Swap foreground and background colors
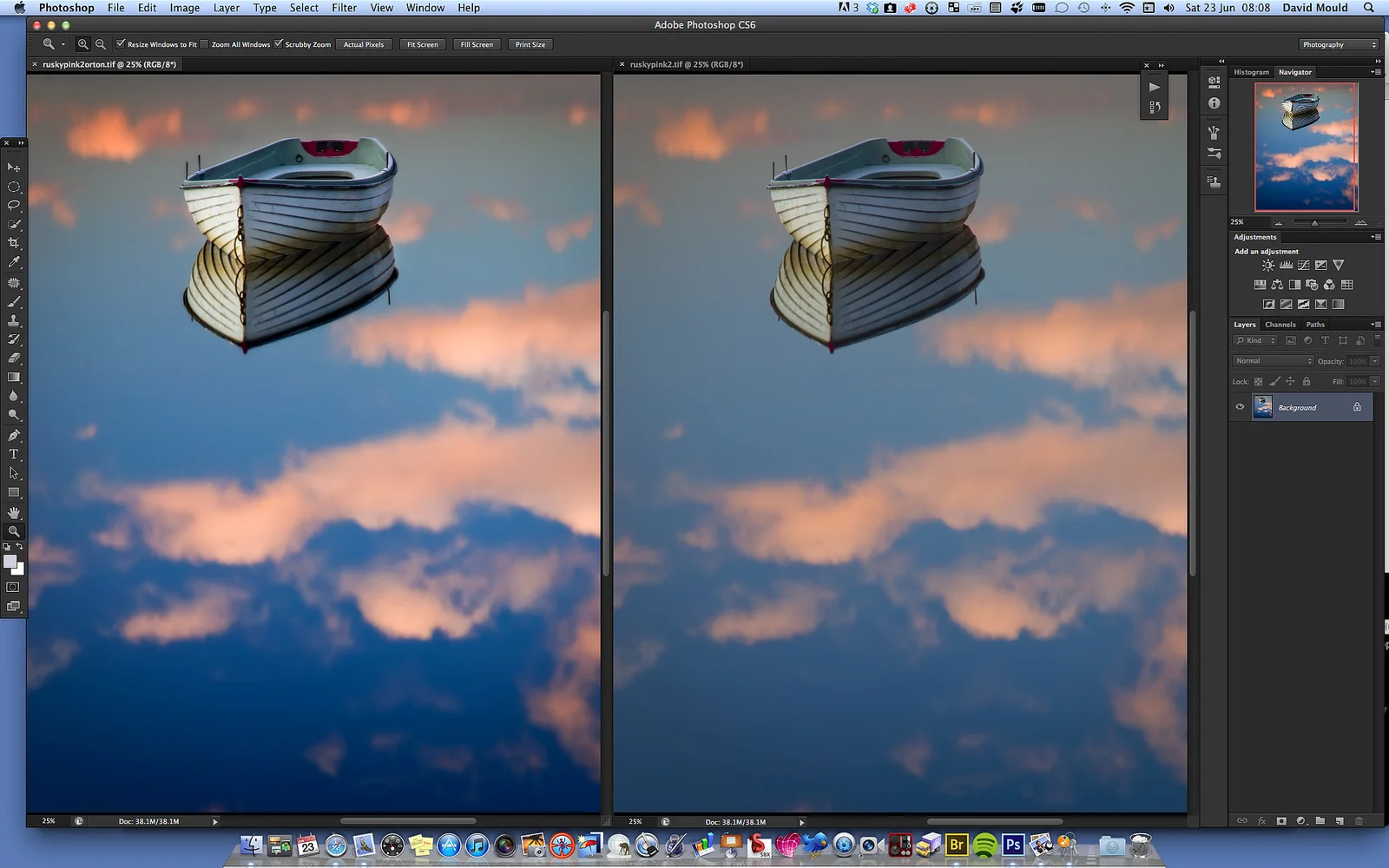Screen dimensions: 1389x868 pos(20,547)
